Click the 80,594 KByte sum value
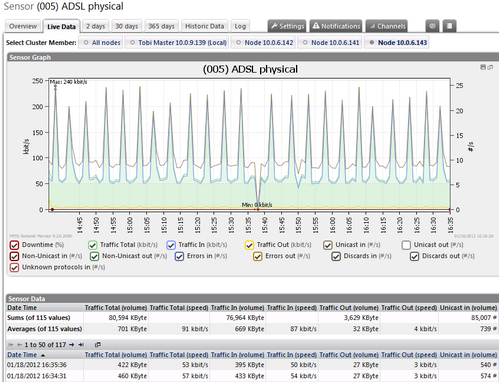This screenshot has width=499, height=382. point(128,318)
